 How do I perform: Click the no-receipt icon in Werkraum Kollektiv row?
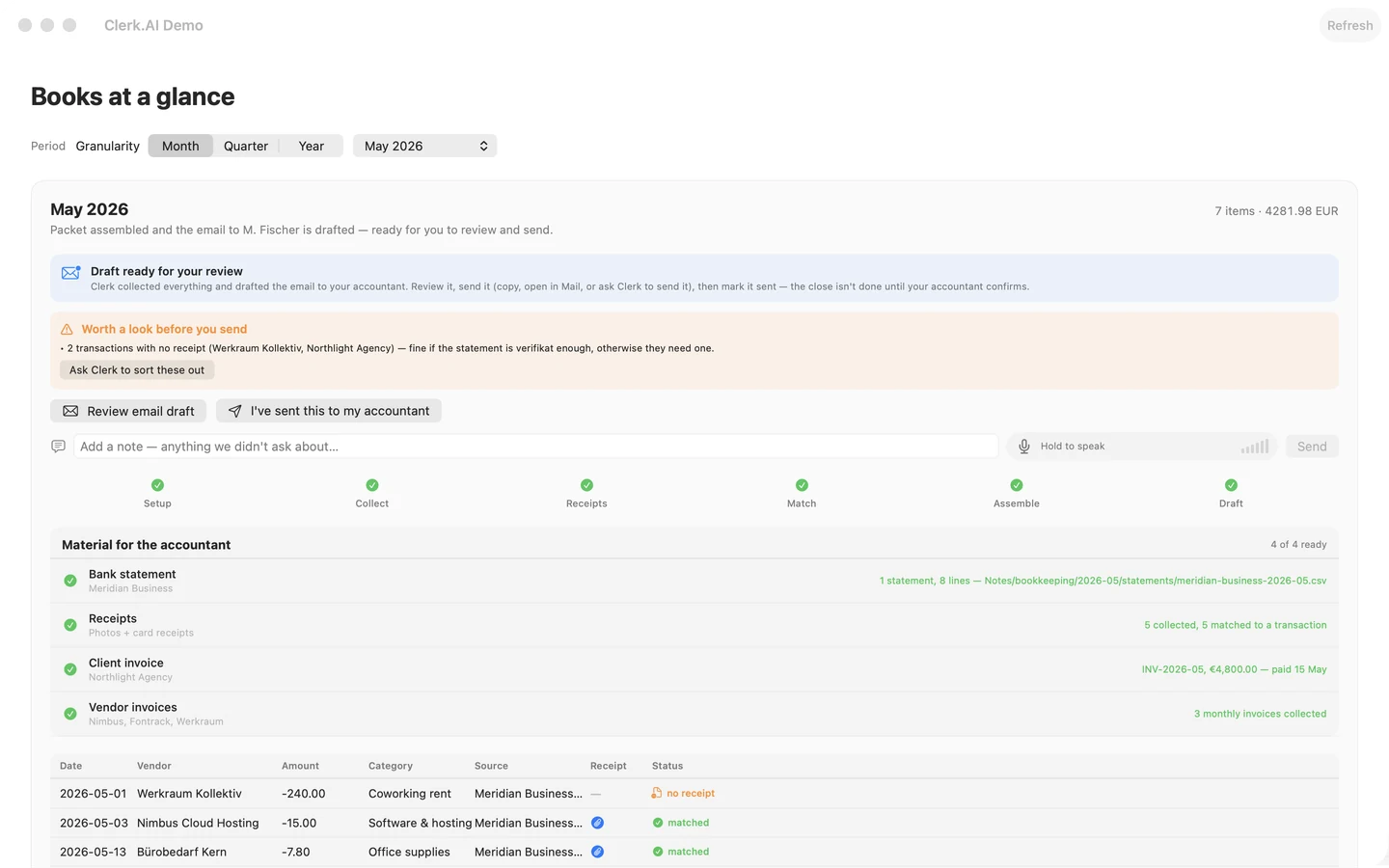click(x=657, y=794)
